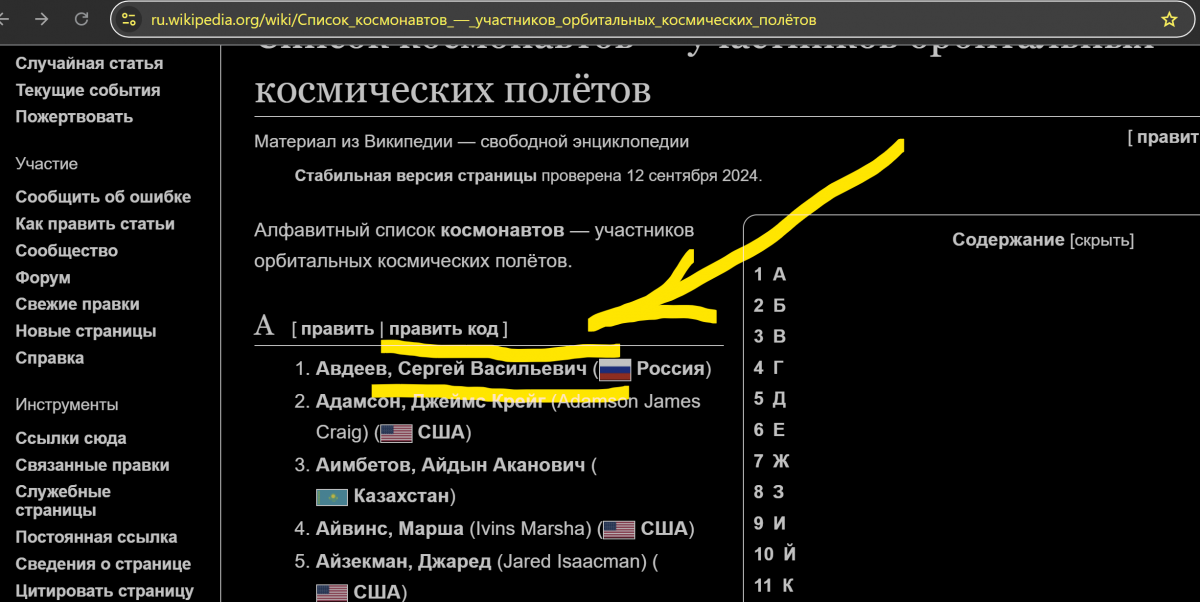
Task: Open Ссылки сюда tool link
Action: 70,438
